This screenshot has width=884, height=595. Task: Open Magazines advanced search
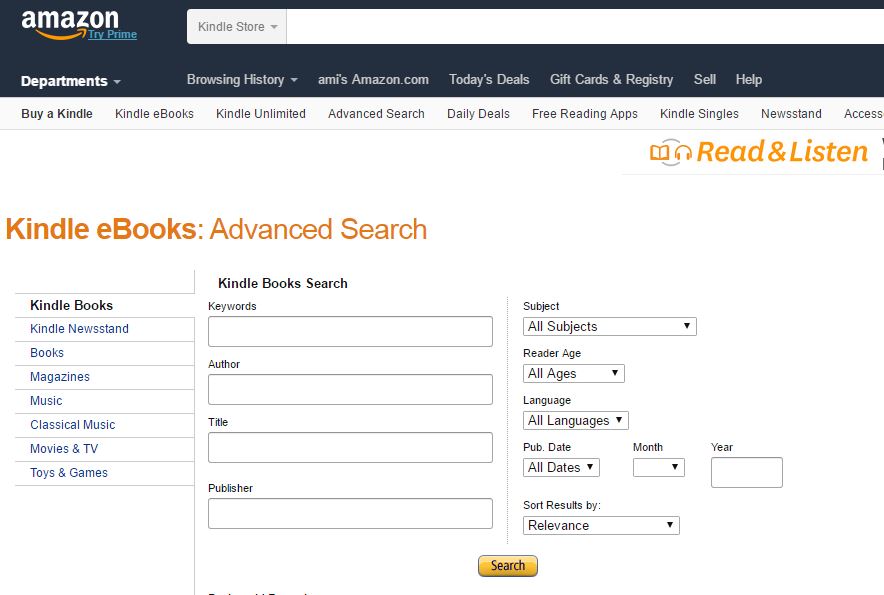pos(60,377)
